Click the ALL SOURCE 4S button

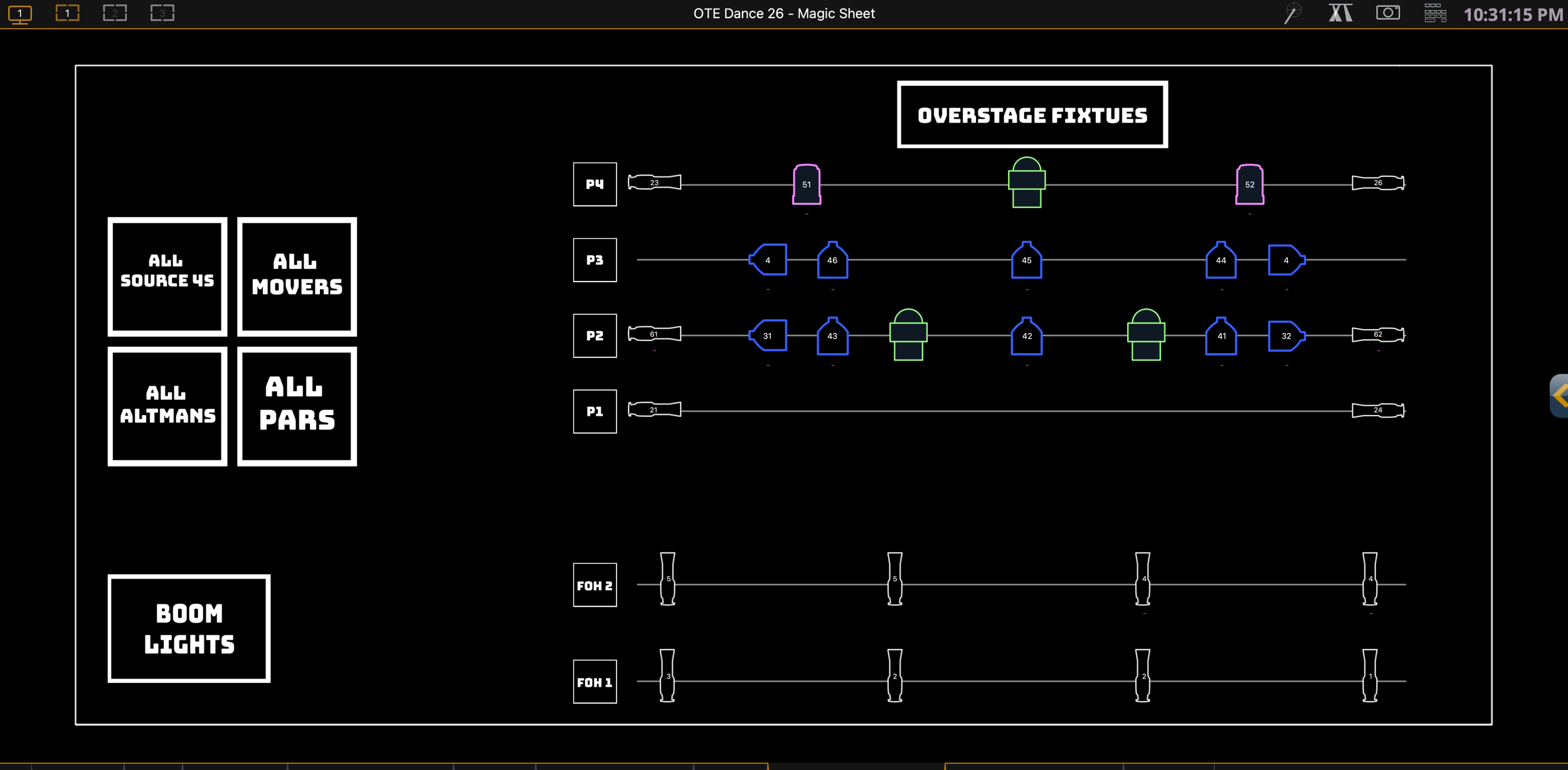[x=167, y=277]
